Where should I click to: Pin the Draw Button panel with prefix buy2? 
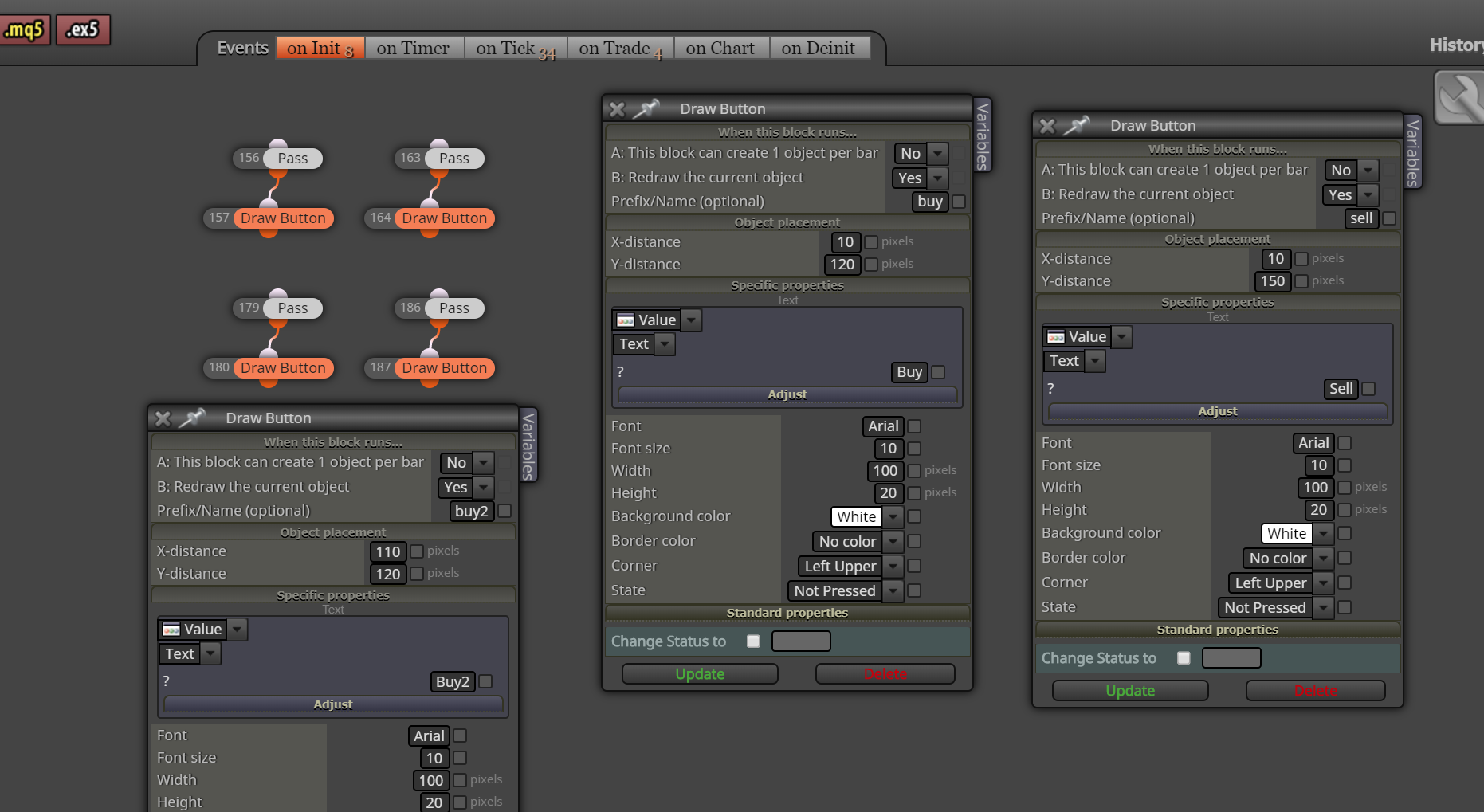click(x=192, y=417)
